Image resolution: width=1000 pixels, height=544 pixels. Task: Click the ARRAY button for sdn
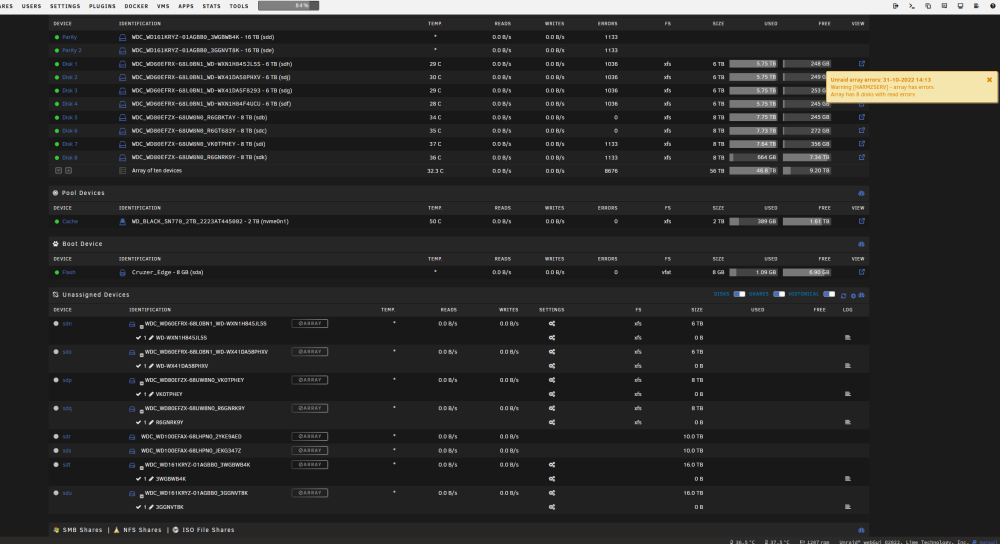[x=310, y=323]
